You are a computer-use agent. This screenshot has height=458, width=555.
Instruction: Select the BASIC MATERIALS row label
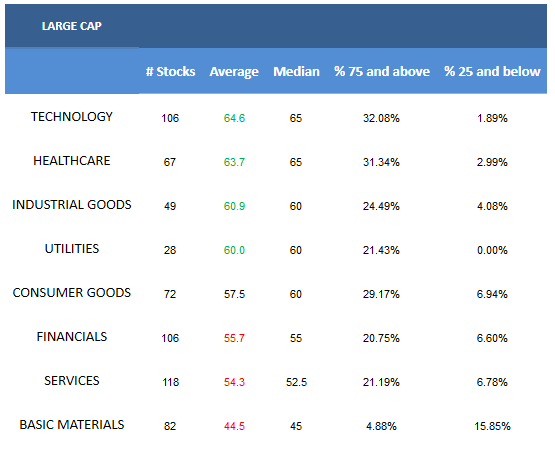point(71,424)
